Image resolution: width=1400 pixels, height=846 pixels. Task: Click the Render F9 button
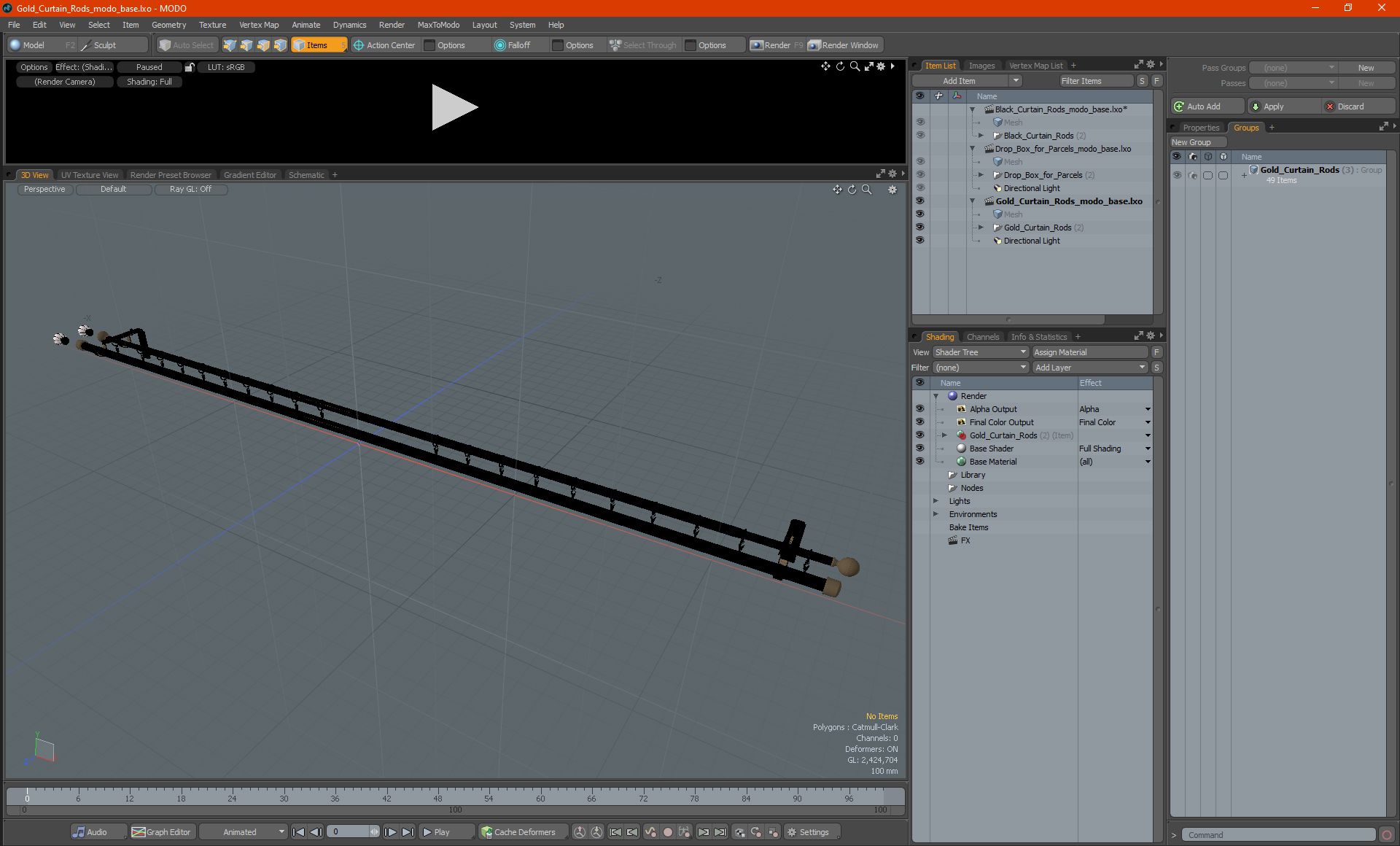click(x=777, y=45)
